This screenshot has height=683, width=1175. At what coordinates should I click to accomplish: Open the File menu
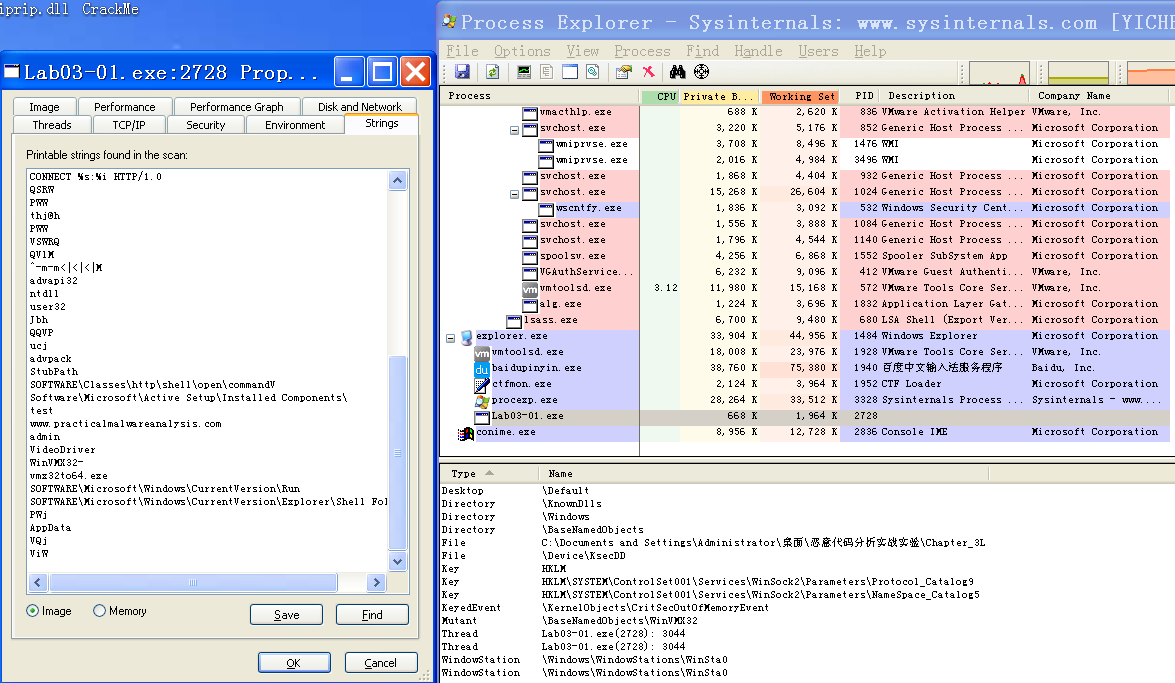[x=462, y=51]
